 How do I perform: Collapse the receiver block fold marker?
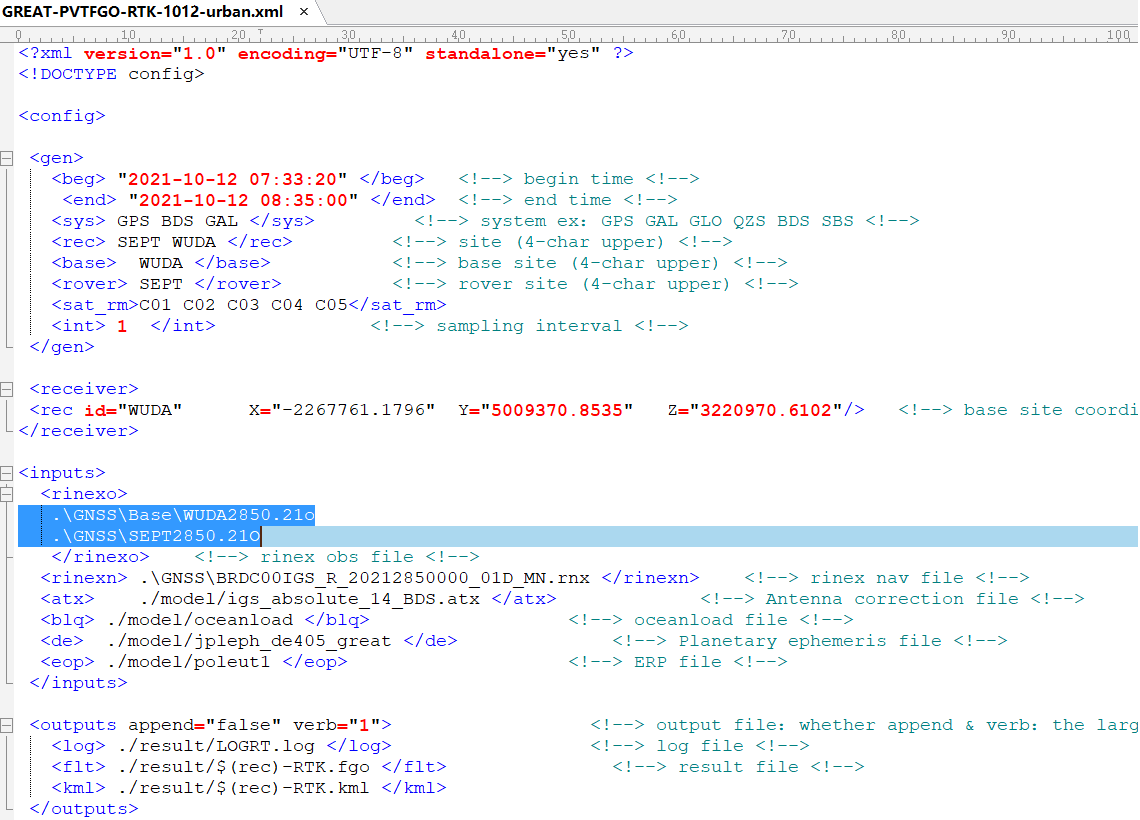click(x=8, y=389)
